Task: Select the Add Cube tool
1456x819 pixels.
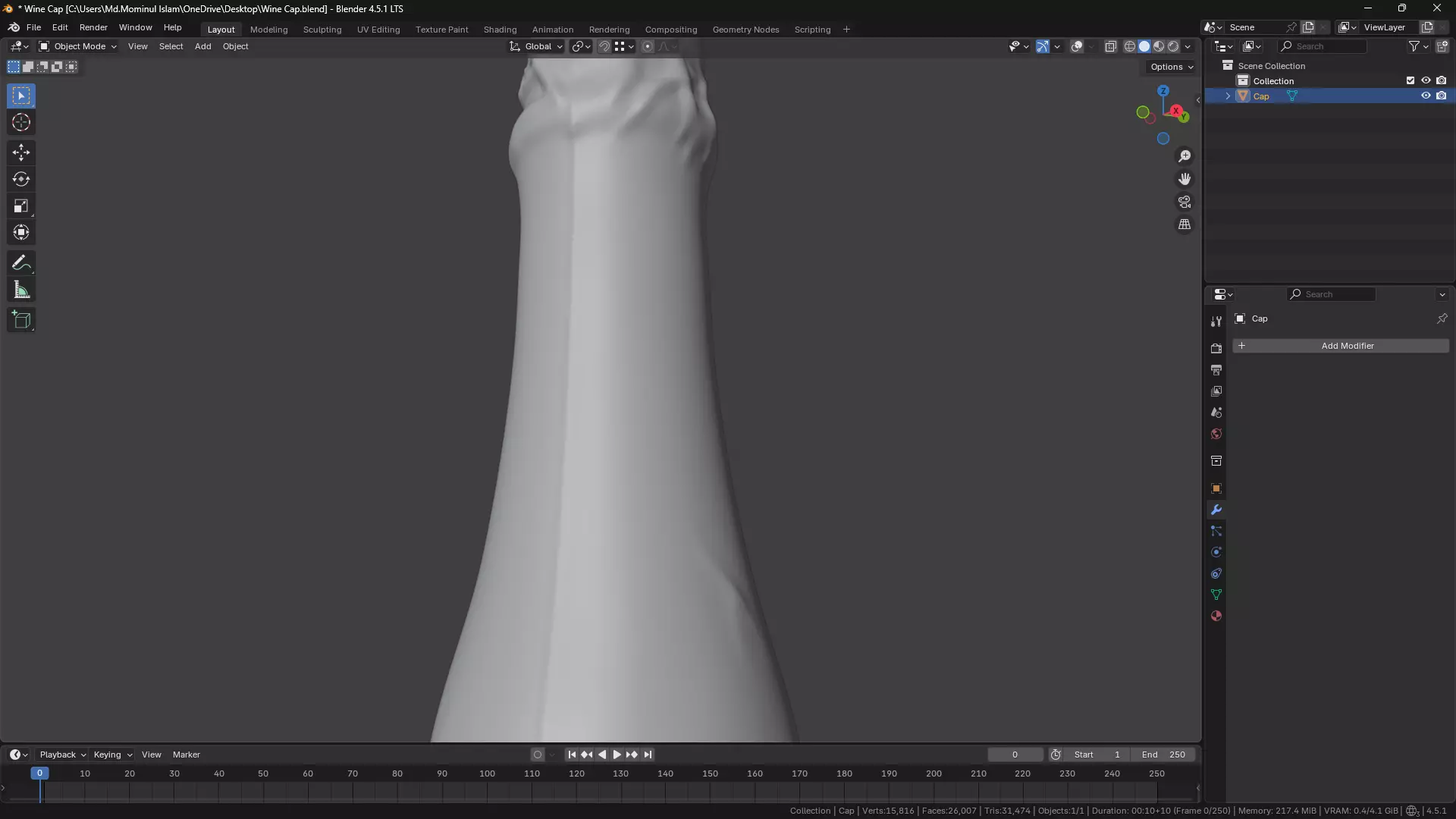Action: click(21, 320)
